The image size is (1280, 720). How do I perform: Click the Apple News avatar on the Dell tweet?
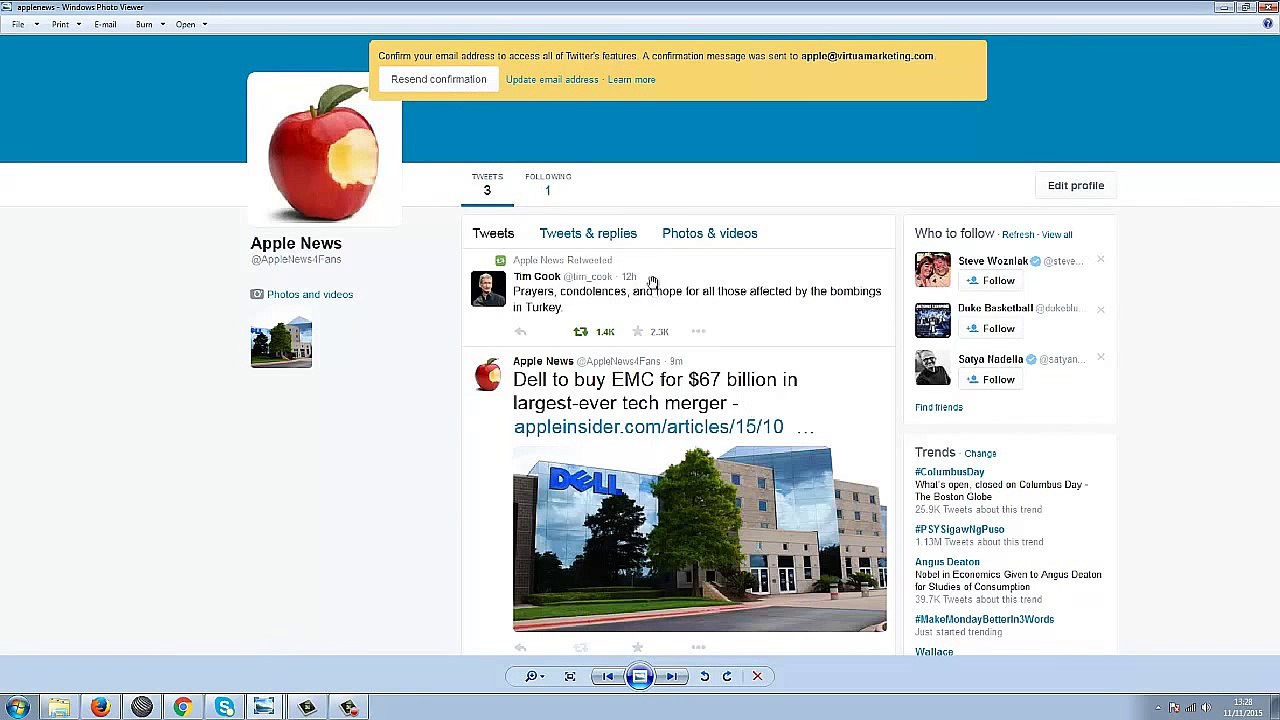pos(488,375)
